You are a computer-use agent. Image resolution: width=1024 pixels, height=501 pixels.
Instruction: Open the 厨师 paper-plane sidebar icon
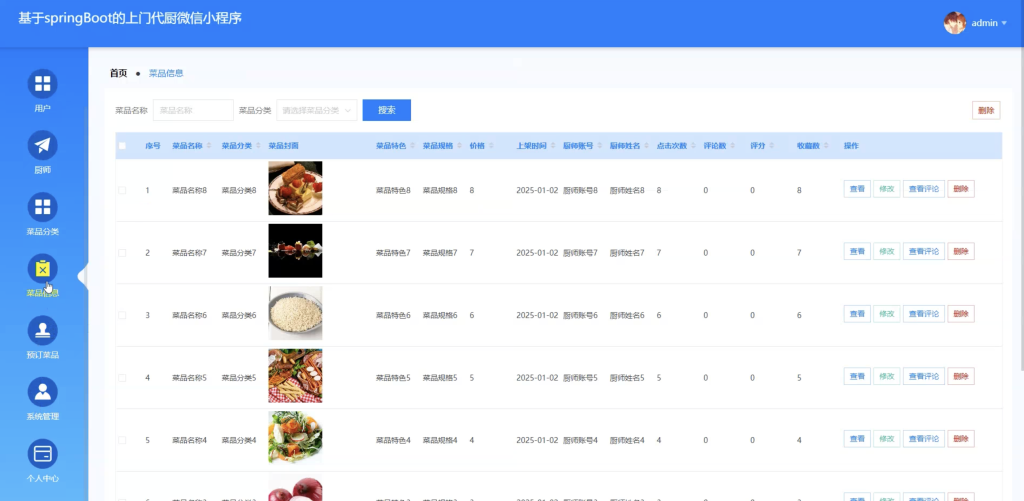[42, 146]
